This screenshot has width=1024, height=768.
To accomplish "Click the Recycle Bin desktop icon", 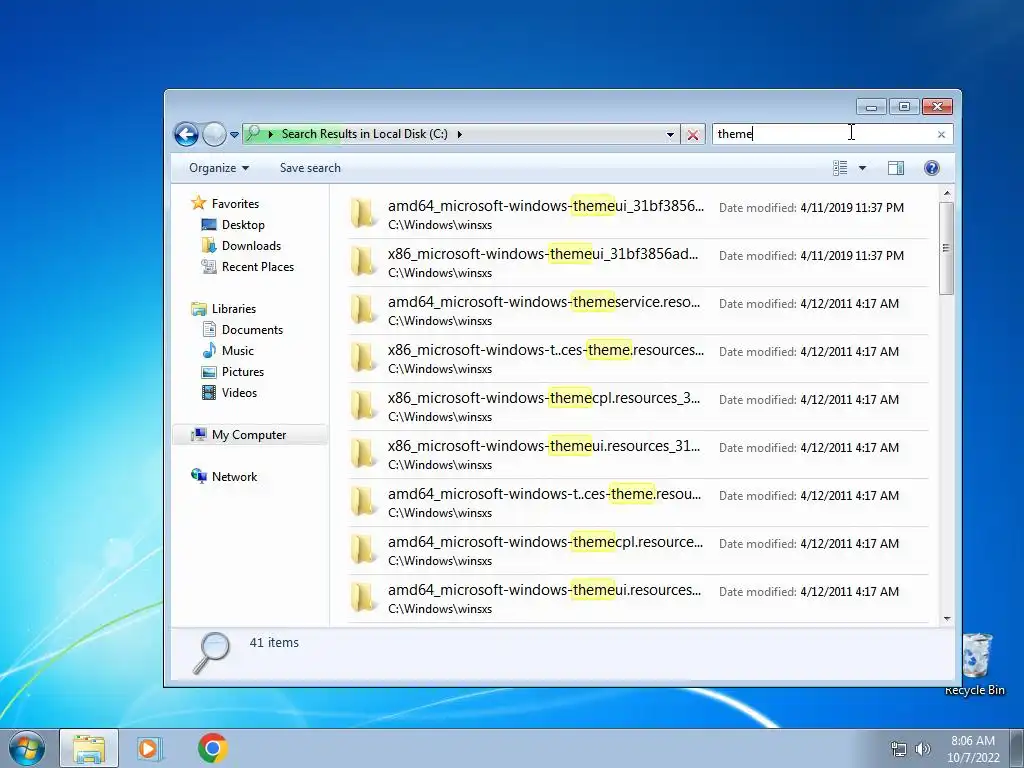I will point(976,664).
